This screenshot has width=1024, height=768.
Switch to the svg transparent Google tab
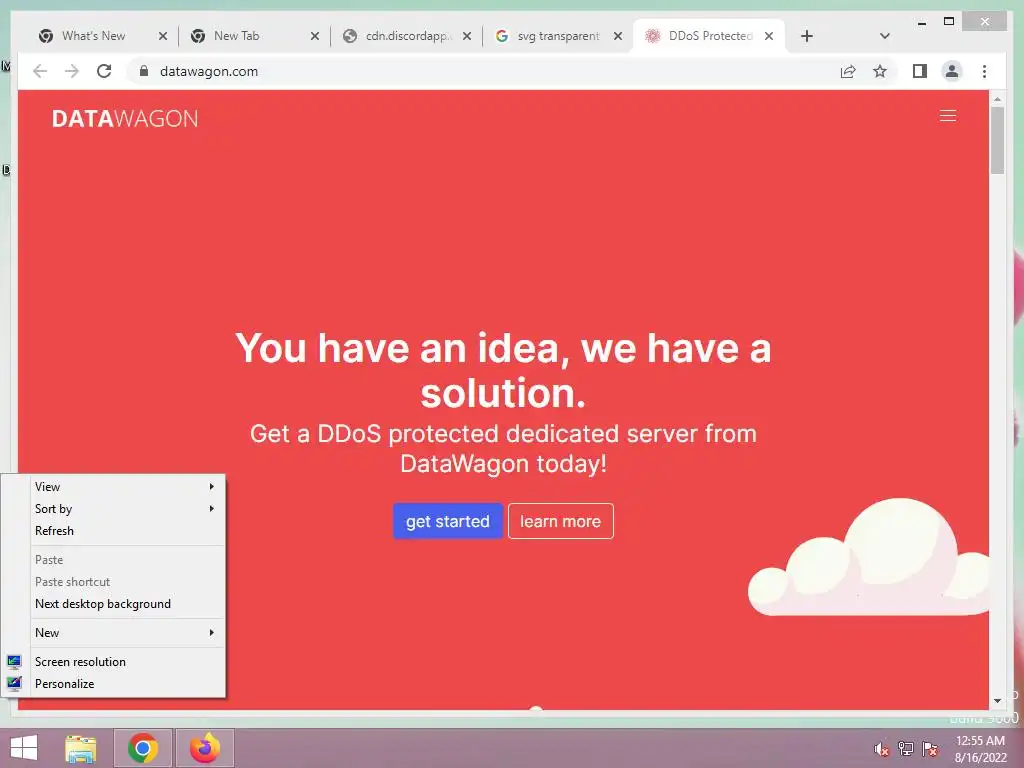557,36
